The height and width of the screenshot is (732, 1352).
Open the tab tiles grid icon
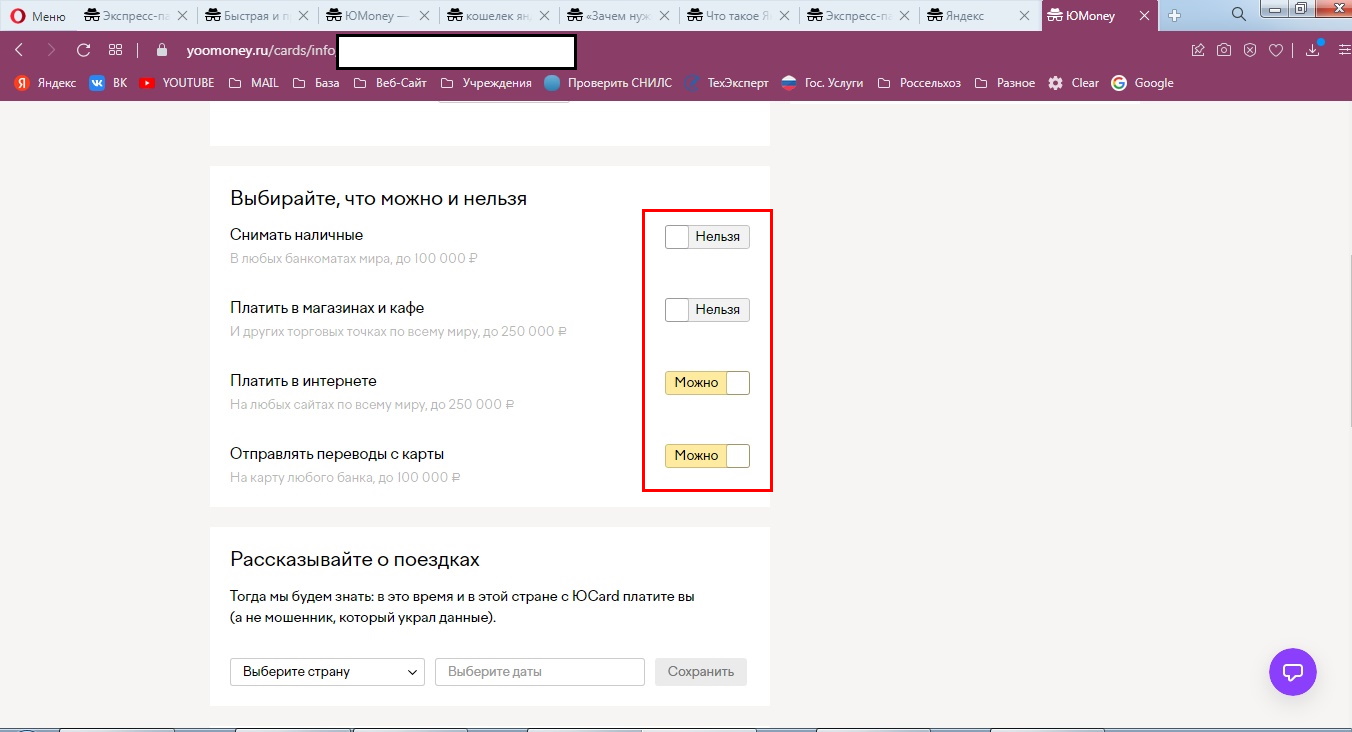tap(115, 48)
